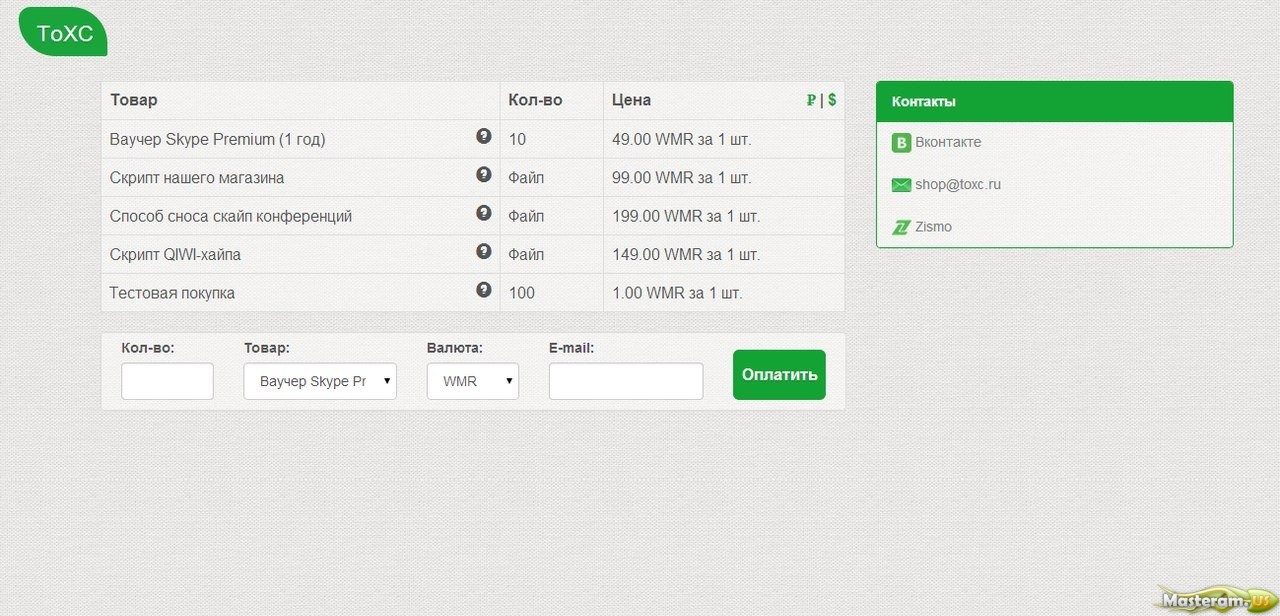This screenshot has height=616, width=1280.
Task: Click the Кол-во column header
Action: [535, 100]
